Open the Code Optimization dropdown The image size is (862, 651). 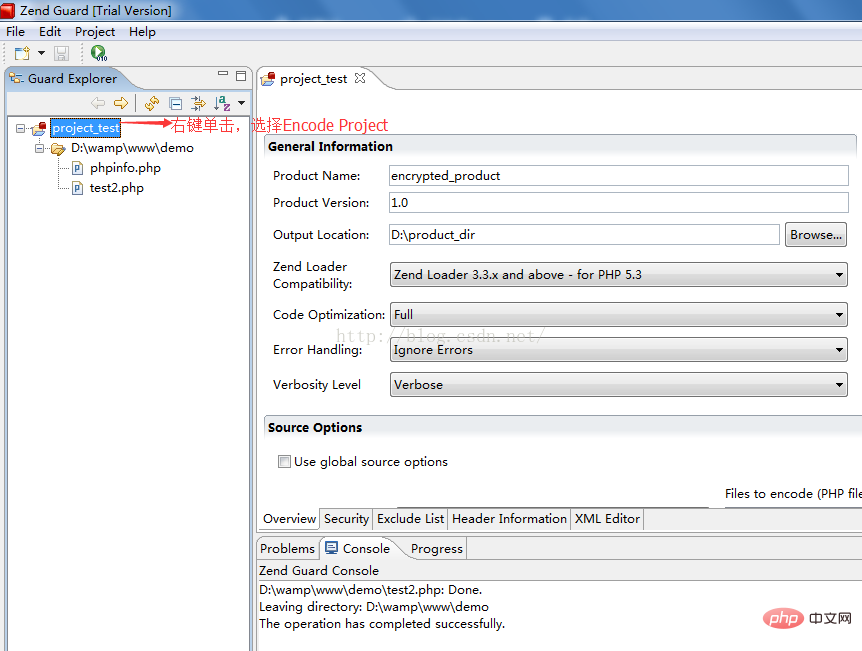point(618,315)
